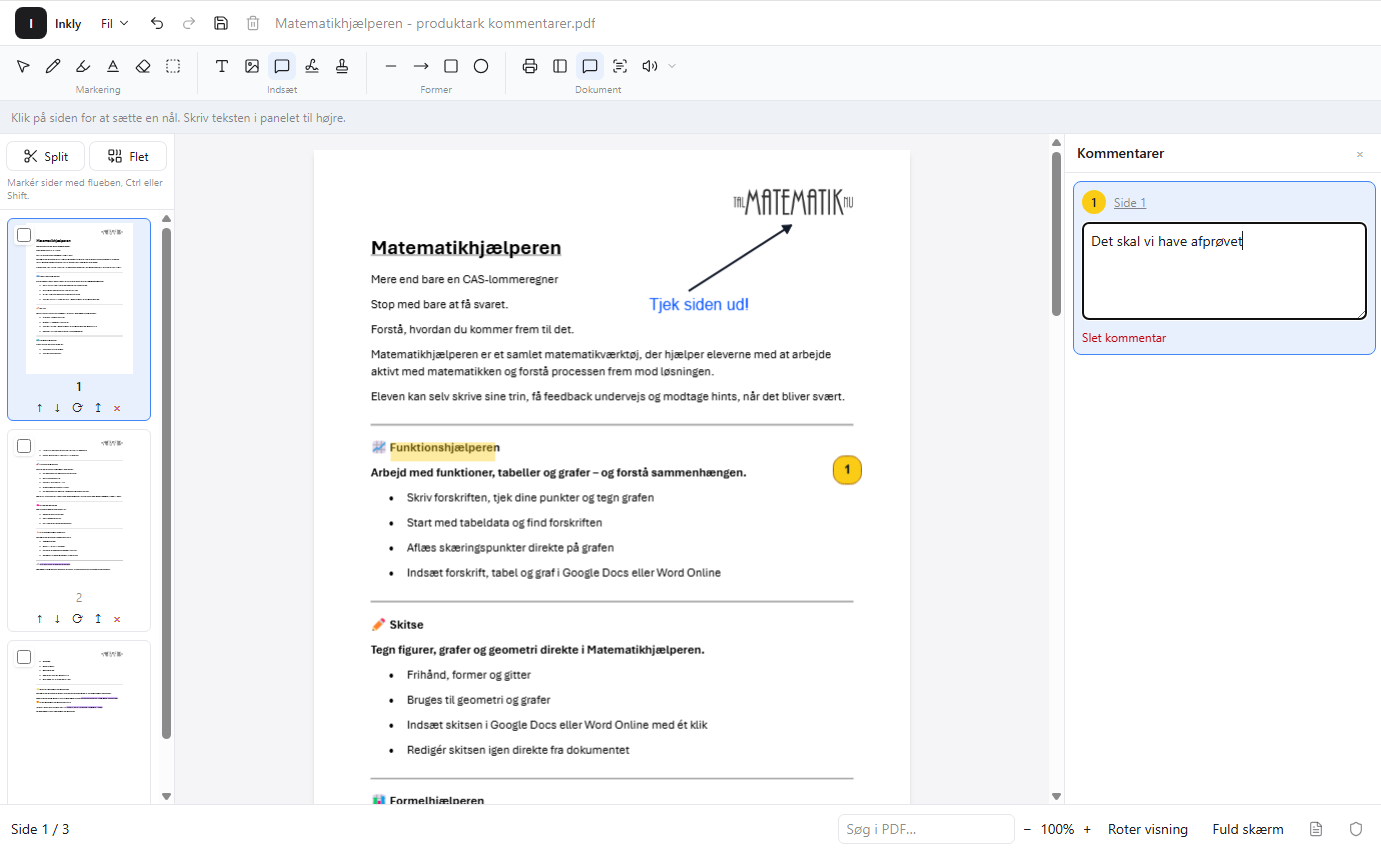Select the arrow pointer selection tool

pos(23,66)
